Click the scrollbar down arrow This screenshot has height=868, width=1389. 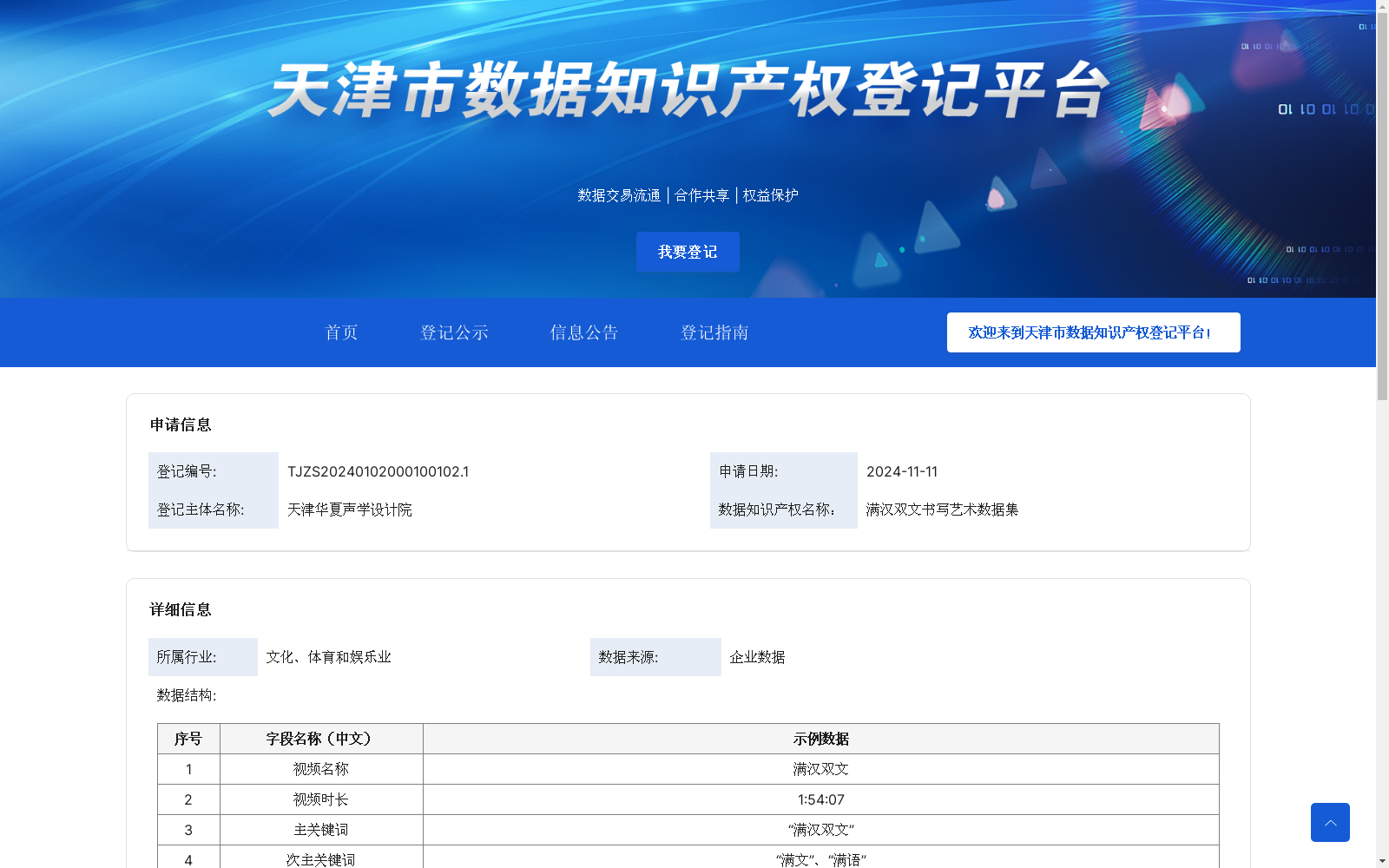coord(1382,861)
